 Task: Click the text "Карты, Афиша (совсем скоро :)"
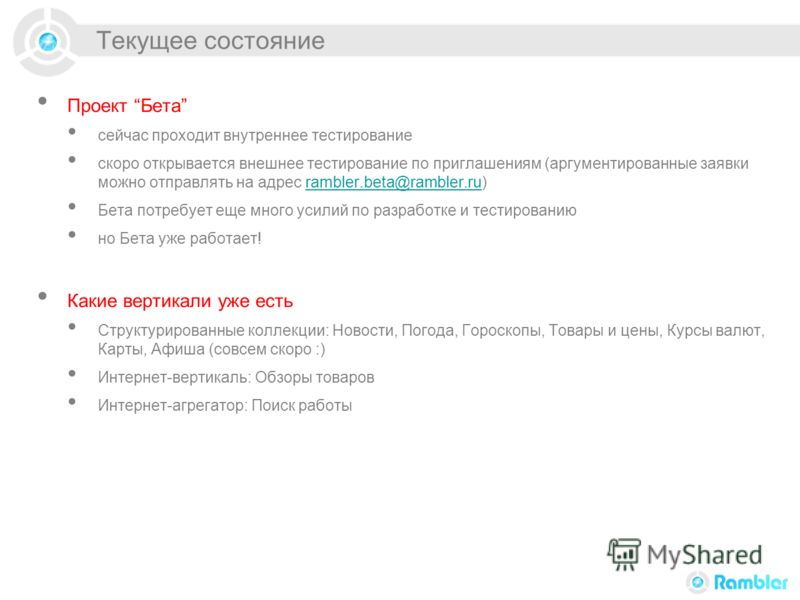(212, 349)
